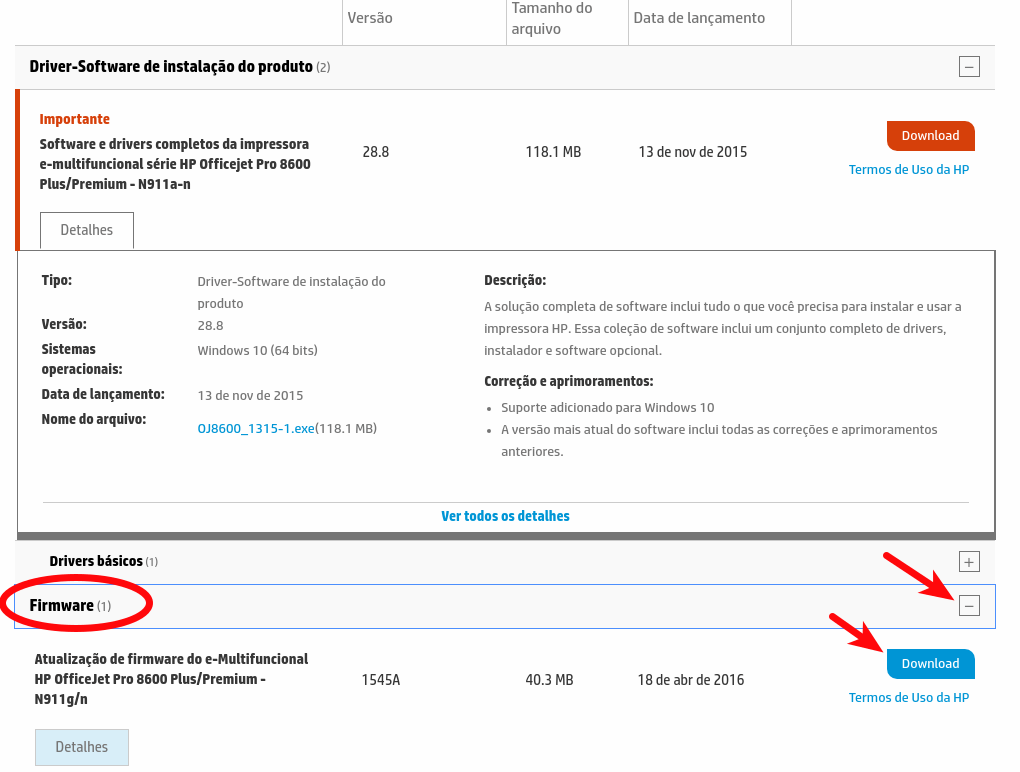Click the Tamanho do arquivo column header
The width and height of the screenshot is (1020, 772).
(552, 18)
